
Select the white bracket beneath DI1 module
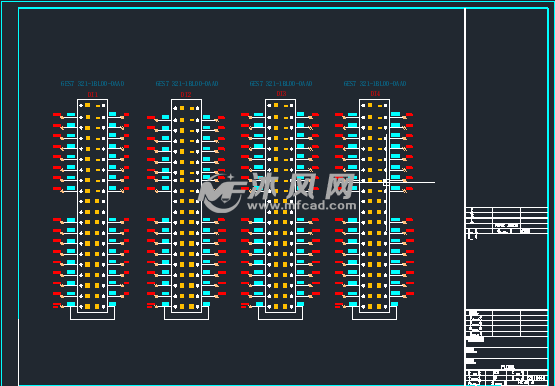click(92, 313)
